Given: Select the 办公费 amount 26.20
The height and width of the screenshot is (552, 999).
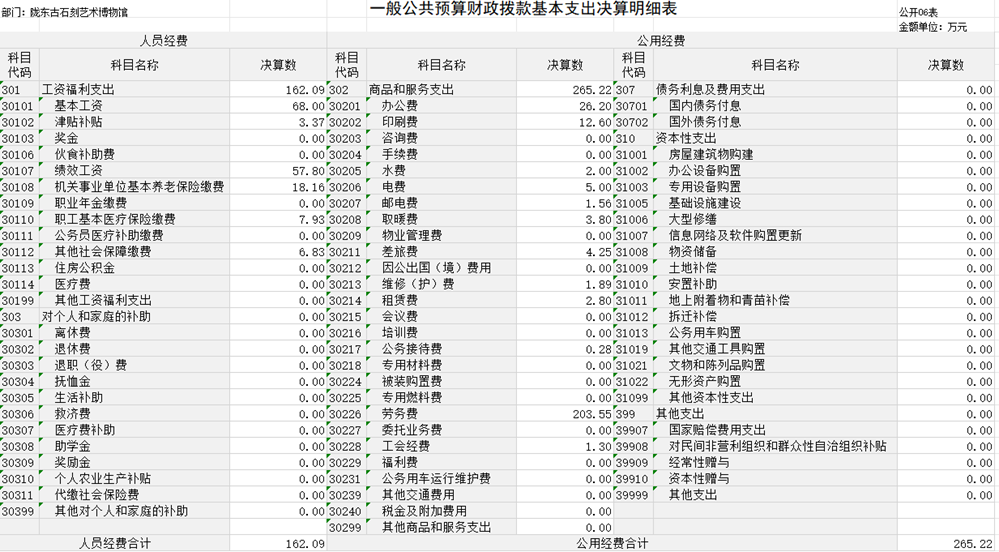Looking at the screenshot, I should pos(564,106).
